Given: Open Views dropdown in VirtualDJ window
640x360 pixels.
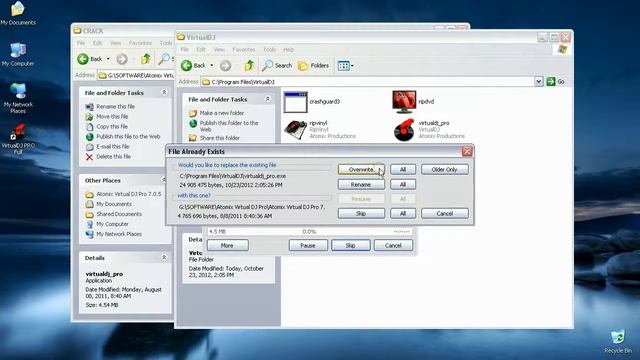Looking at the screenshot, I should pyautogui.click(x=346, y=65).
